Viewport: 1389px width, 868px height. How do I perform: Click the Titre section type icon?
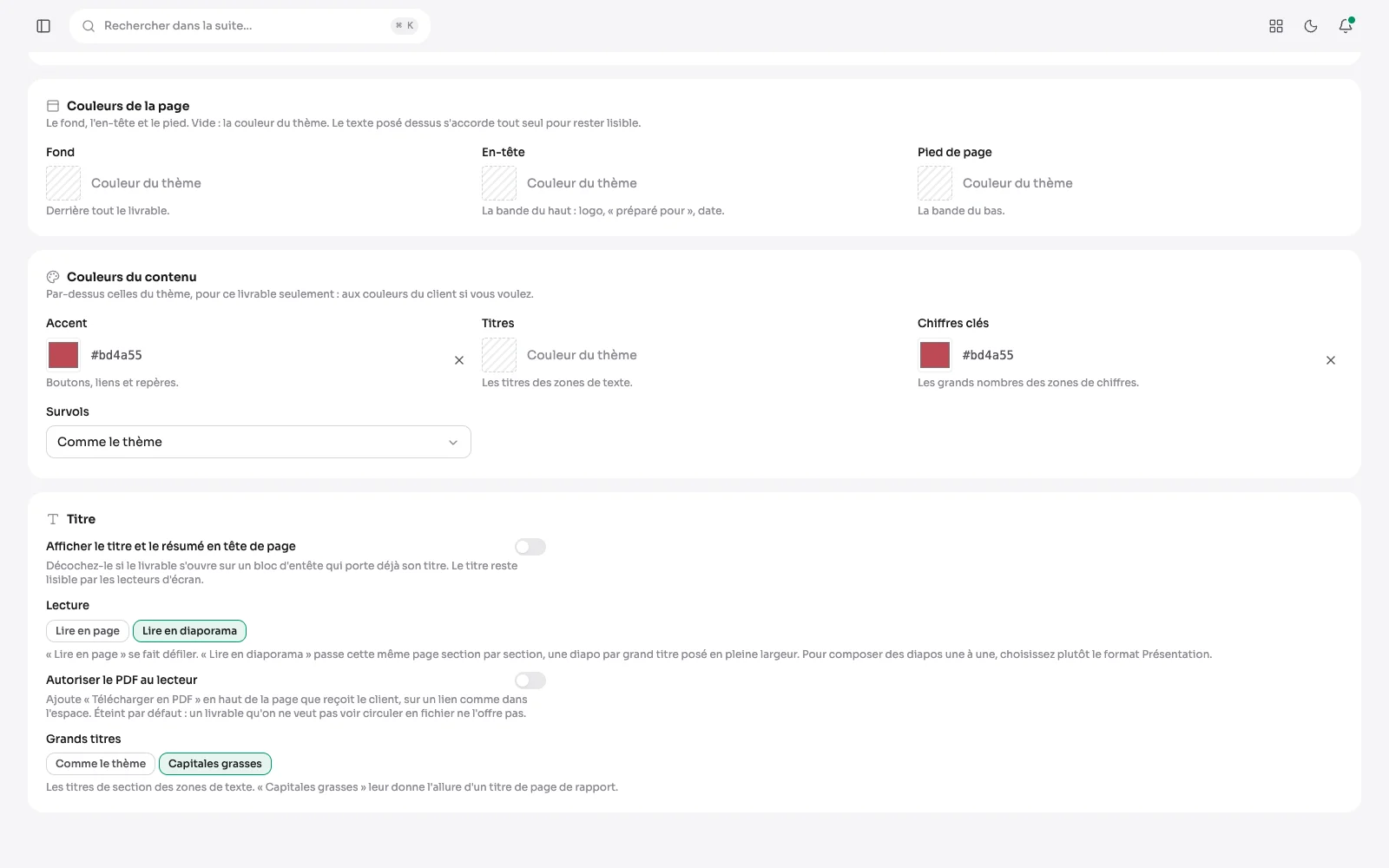[x=53, y=519]
